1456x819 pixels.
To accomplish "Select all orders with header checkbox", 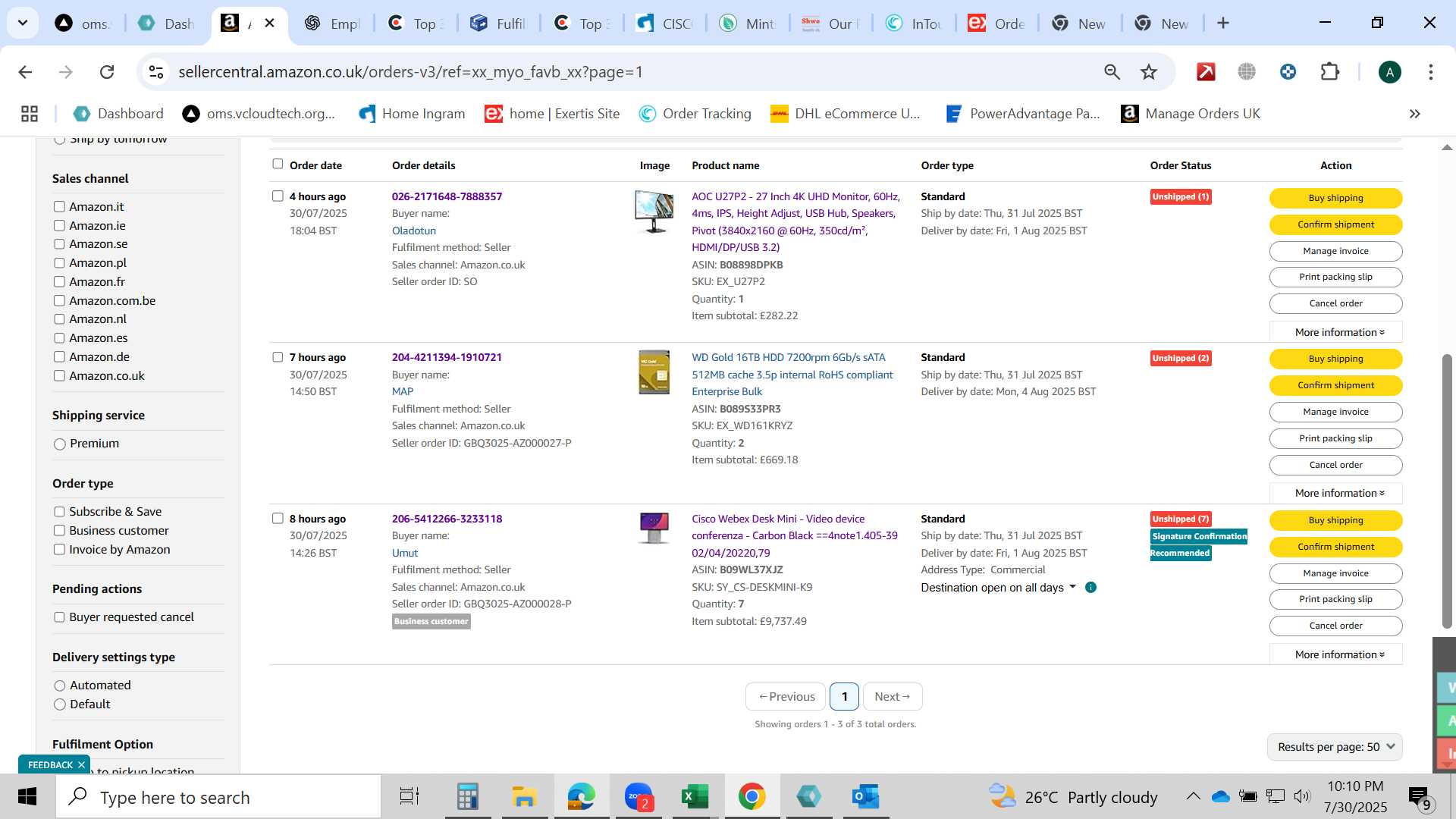I will pos(278,164).
